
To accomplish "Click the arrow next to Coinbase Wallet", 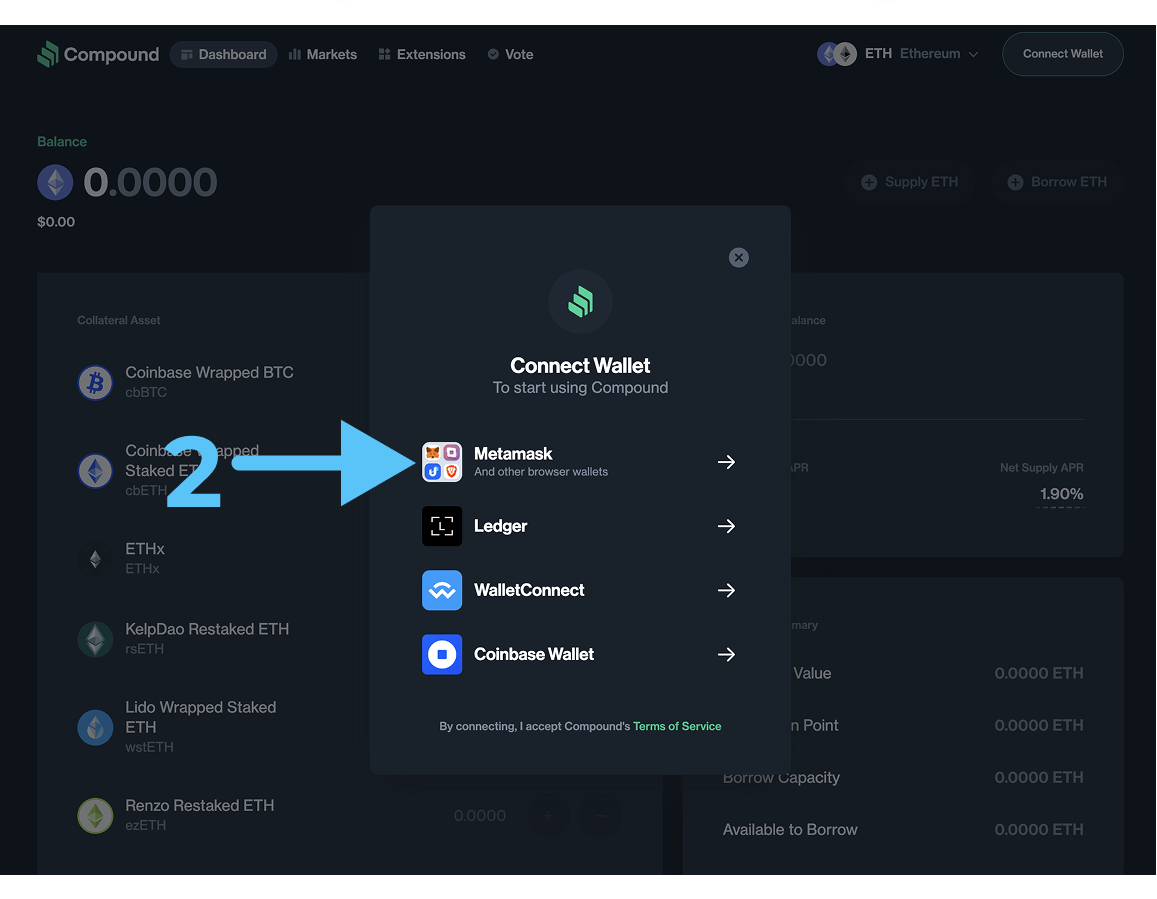I will tap(726, 654).
